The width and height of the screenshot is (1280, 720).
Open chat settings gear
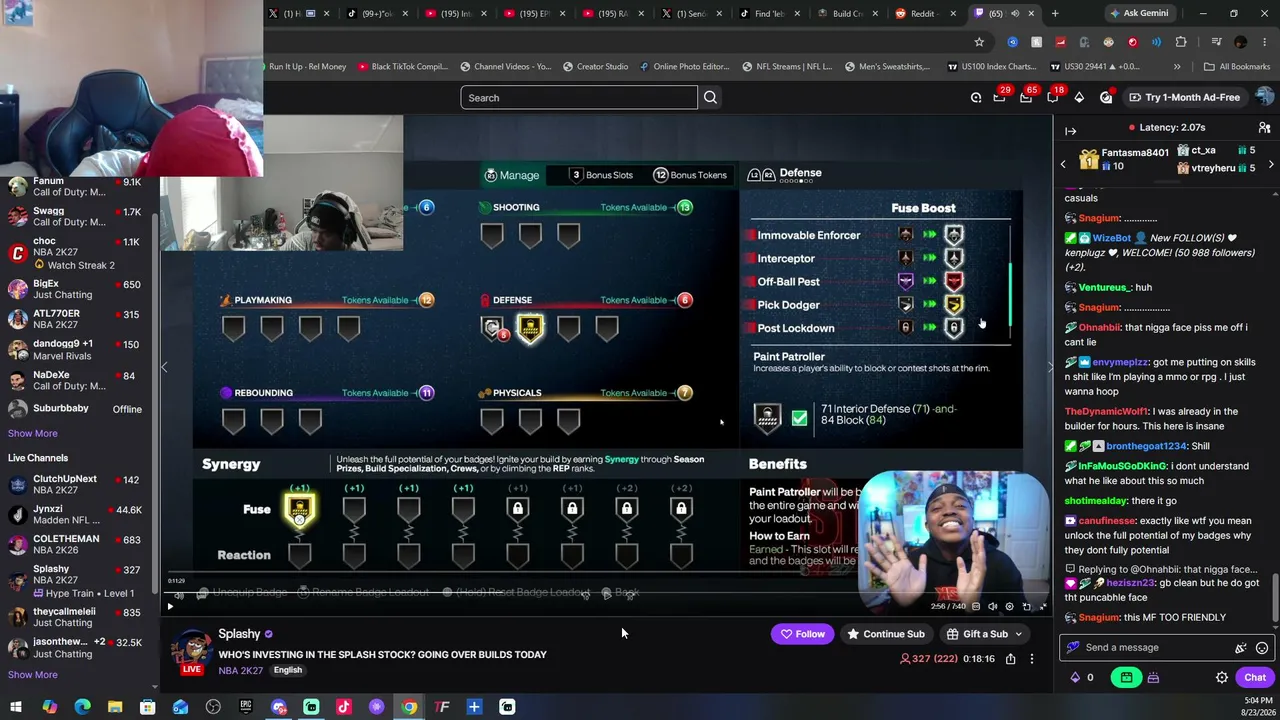coord(1222,677)
